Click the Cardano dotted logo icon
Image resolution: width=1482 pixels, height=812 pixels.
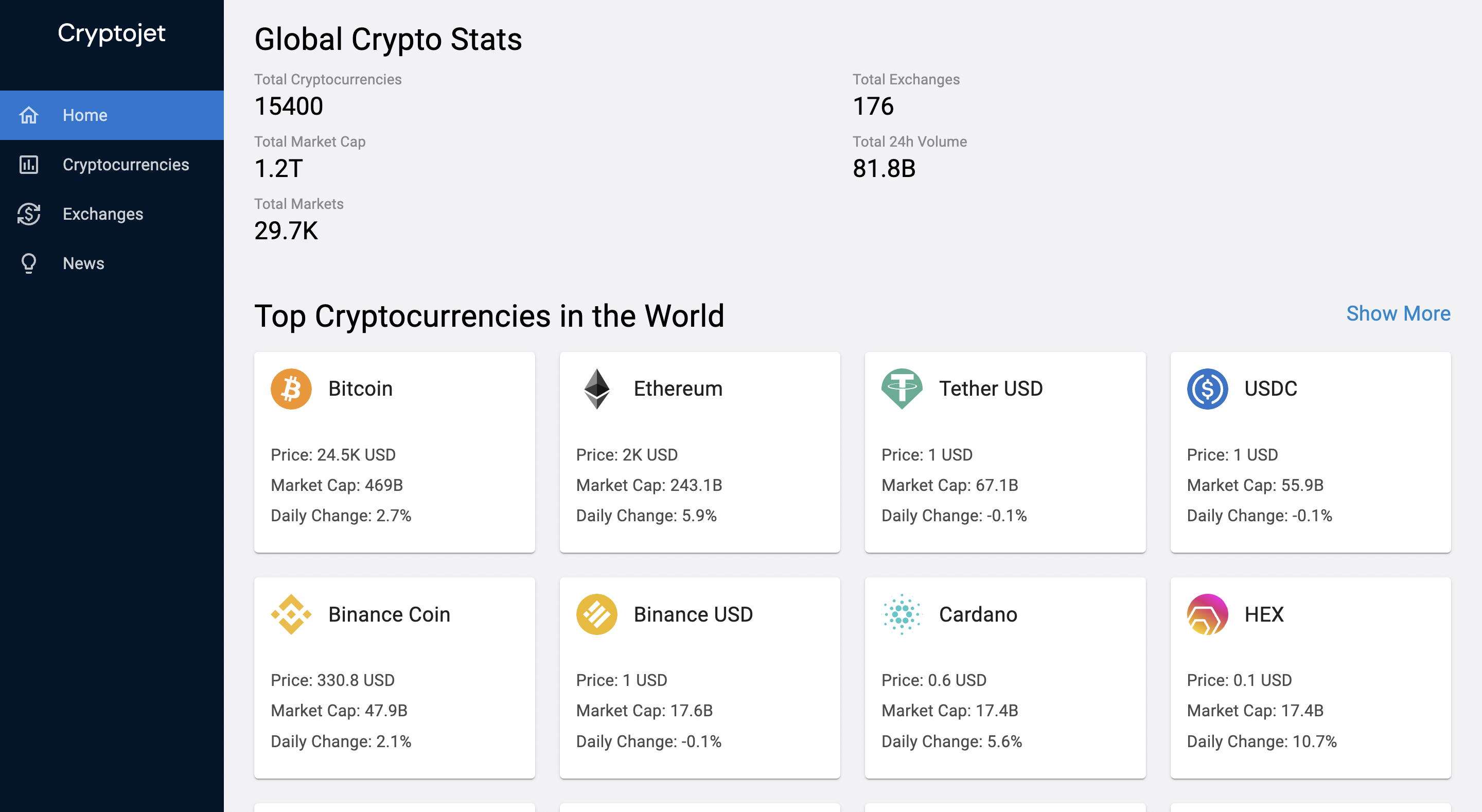(x=902, y=614)
